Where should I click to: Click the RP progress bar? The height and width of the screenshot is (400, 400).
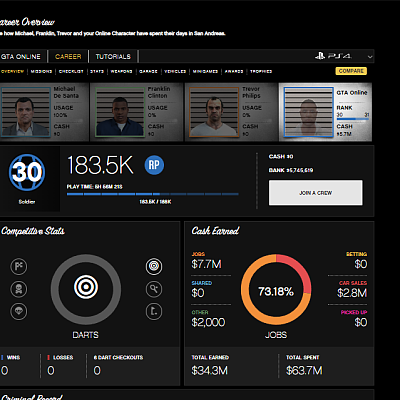[x=153, y=194]
